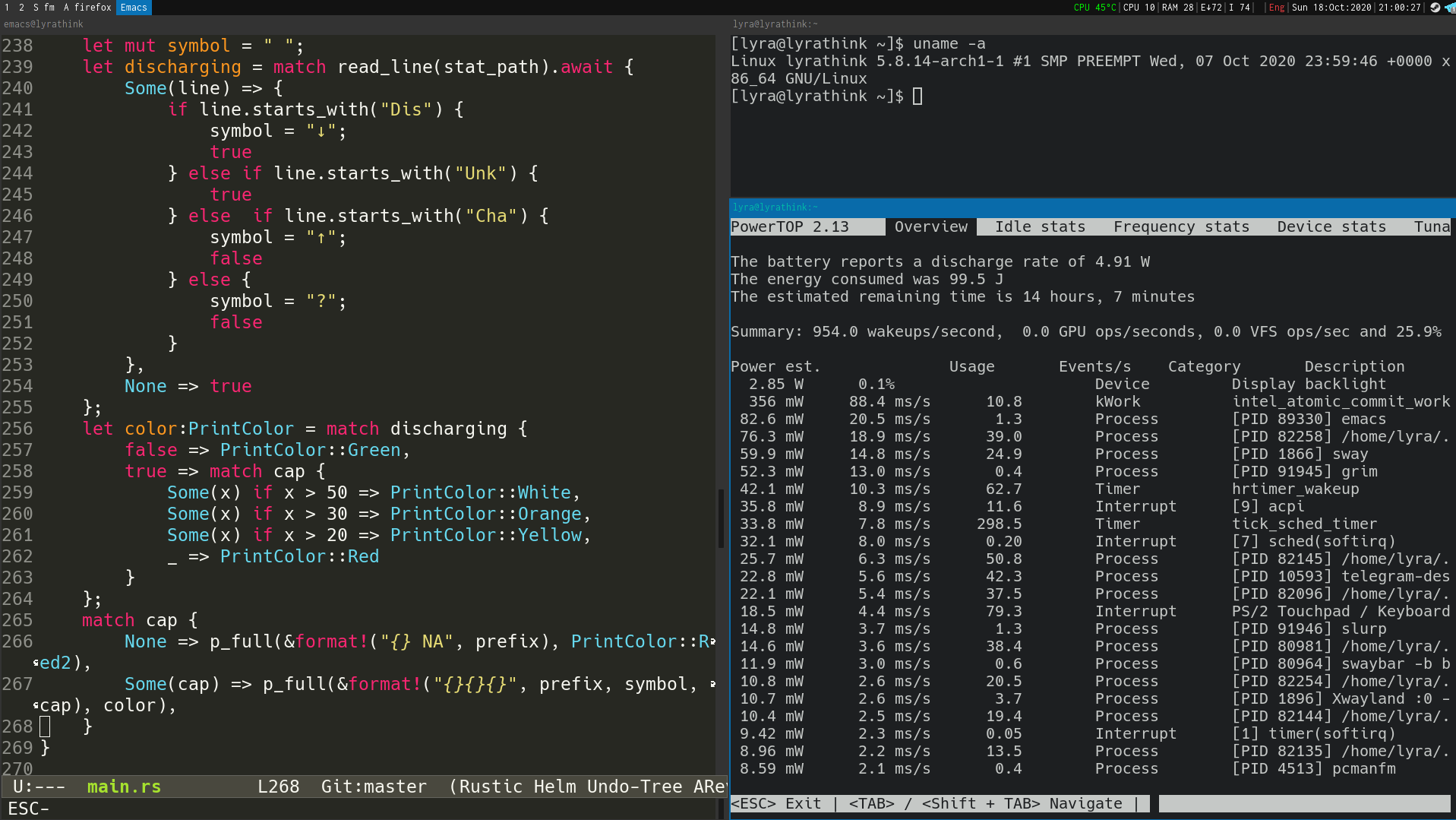Click the U:--- coding status in modeline
Image resolution: width=1456 pixels, height=820 pixels.
pyautogui.click(x=39, y=787)
